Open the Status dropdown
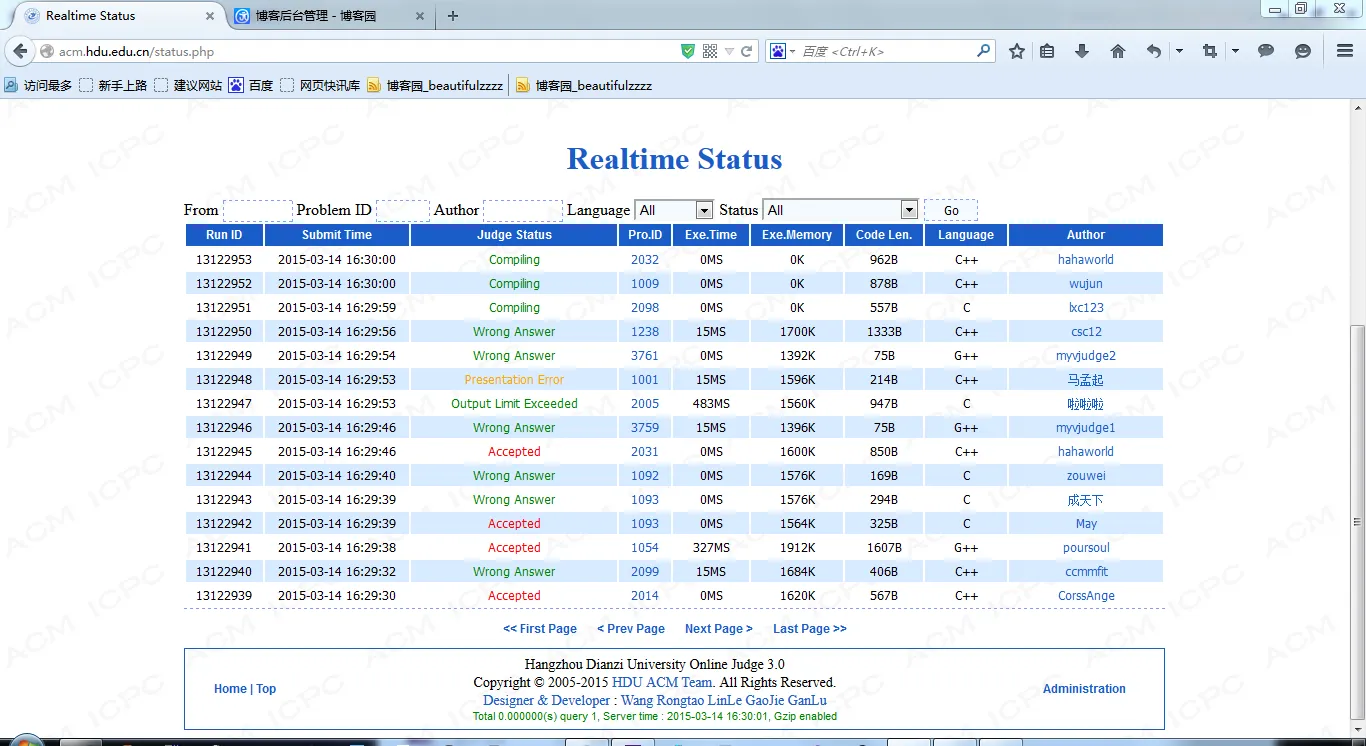This screenshot has width=1366, height=746. [840, 210]
